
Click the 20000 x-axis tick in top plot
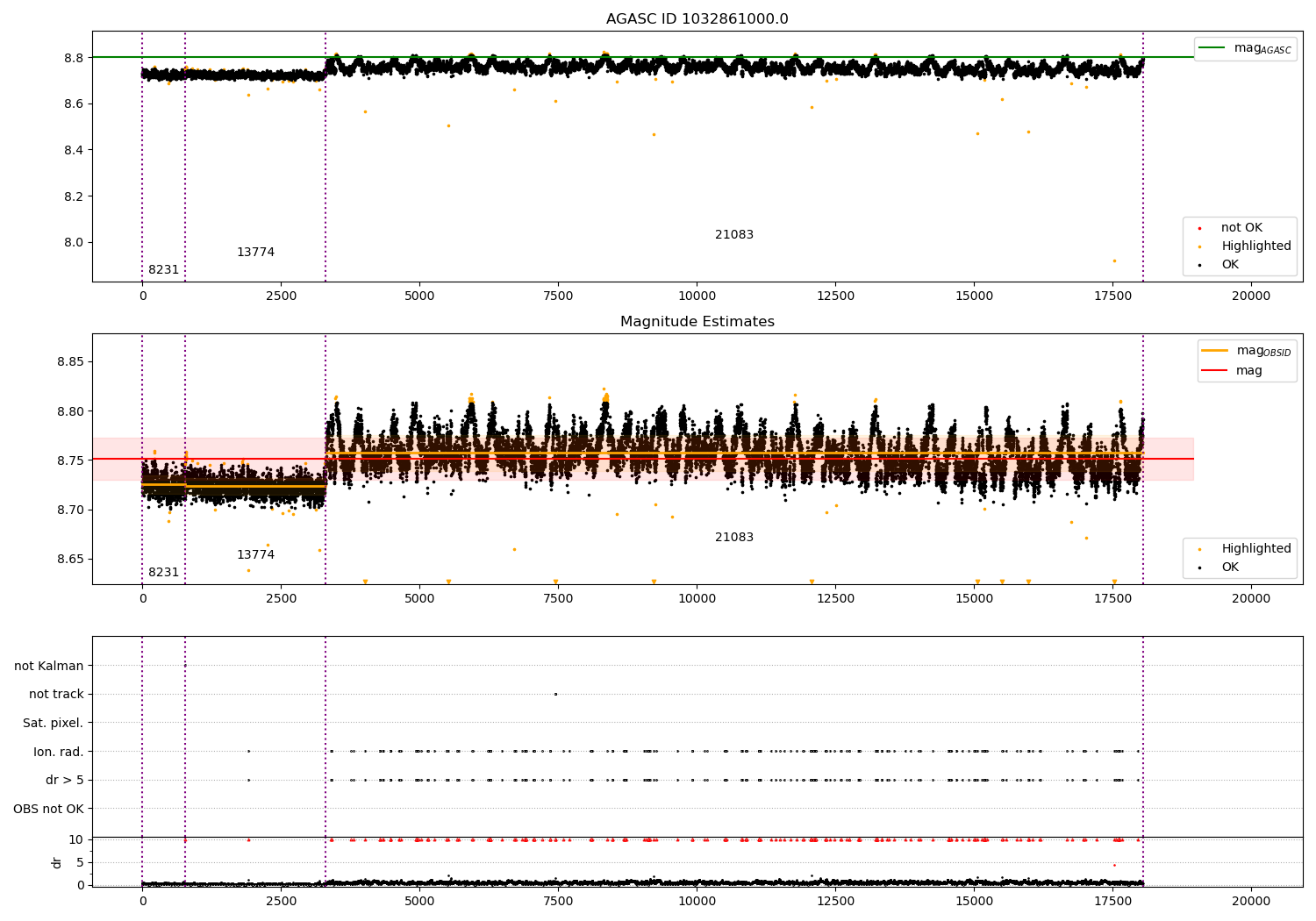(1251, 296)
